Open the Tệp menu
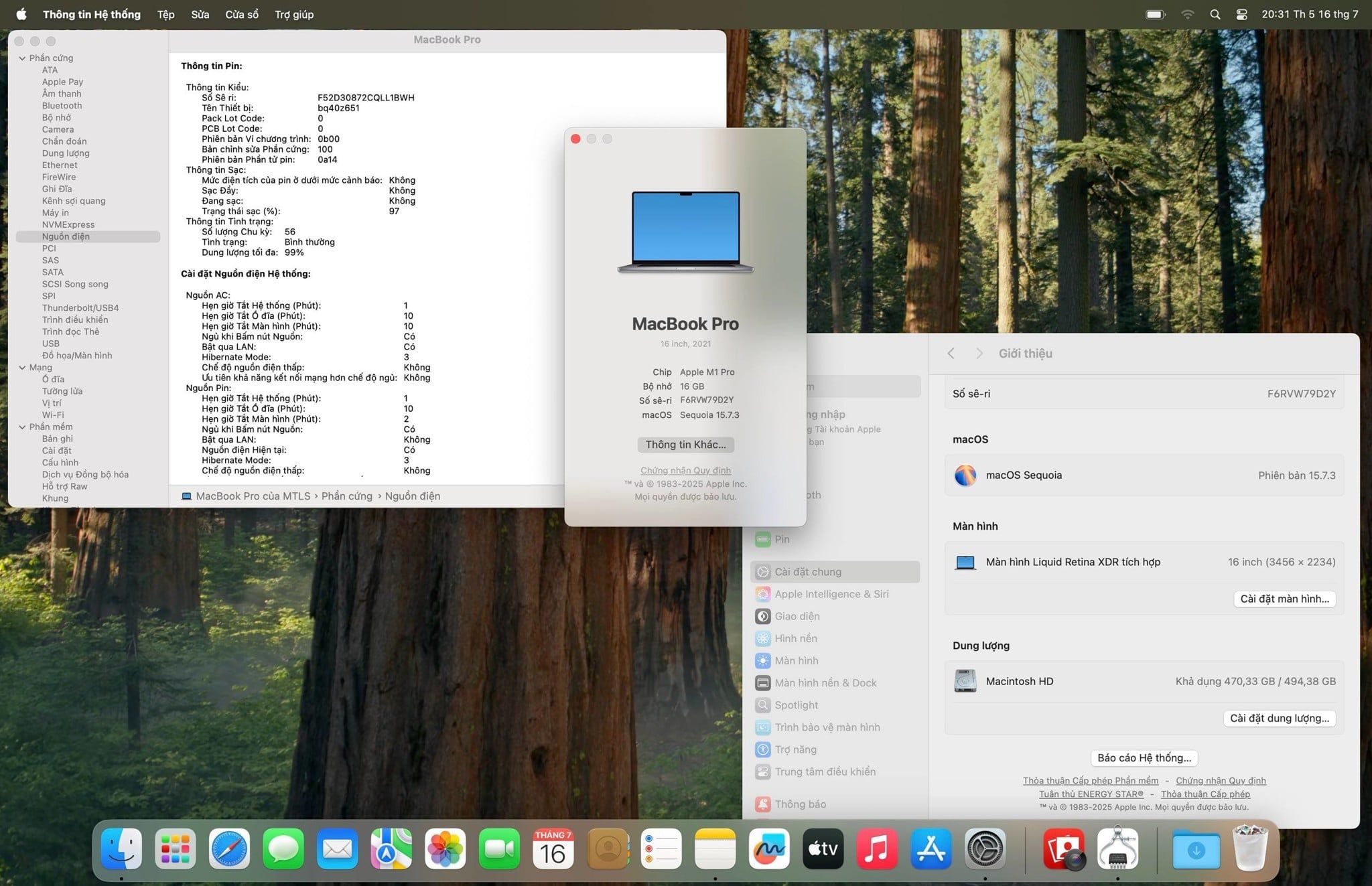This screenshot has width=1372, height=886. coord(165,14)
